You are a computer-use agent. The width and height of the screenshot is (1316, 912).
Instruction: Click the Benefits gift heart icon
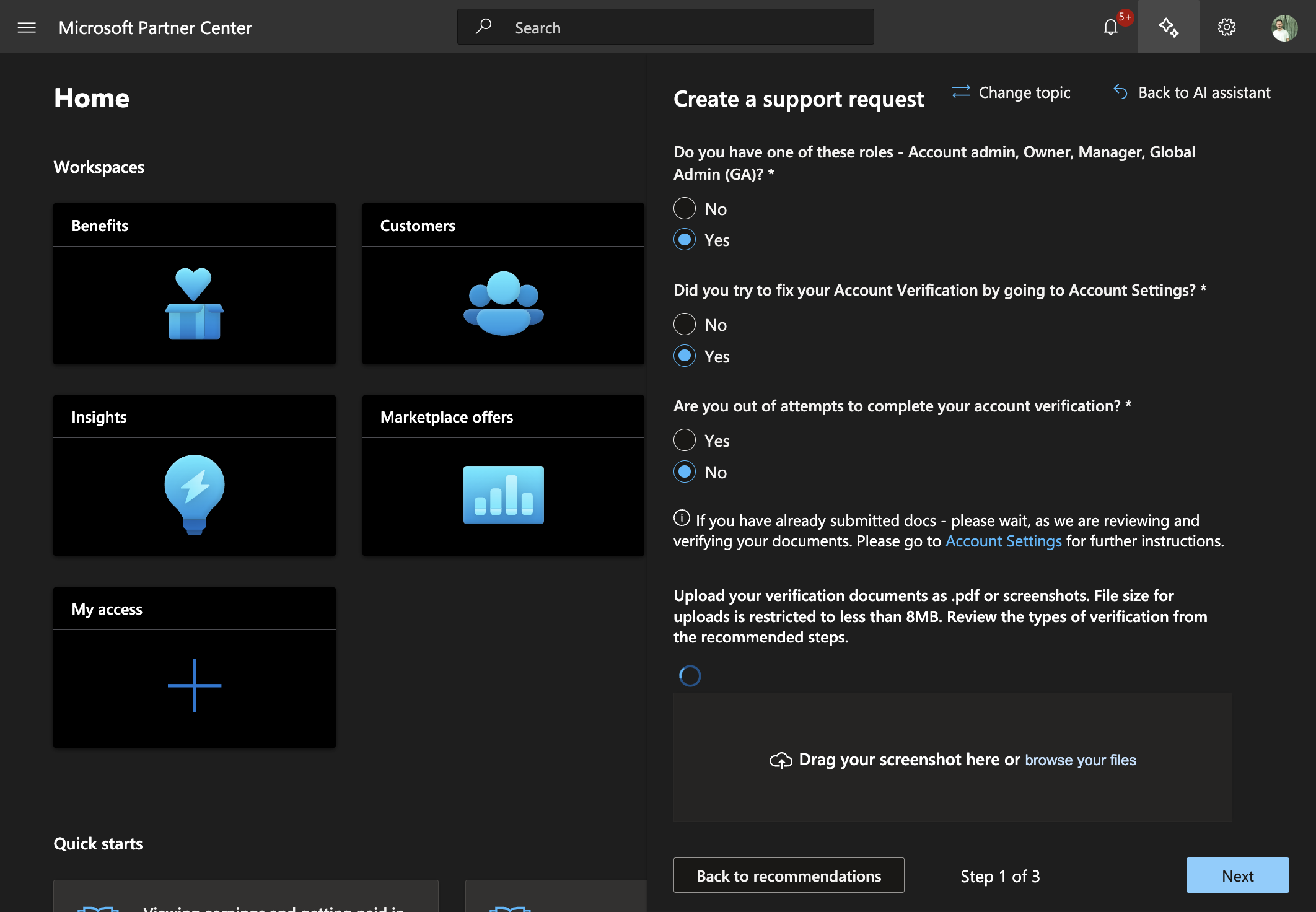[x=194, y=304]
